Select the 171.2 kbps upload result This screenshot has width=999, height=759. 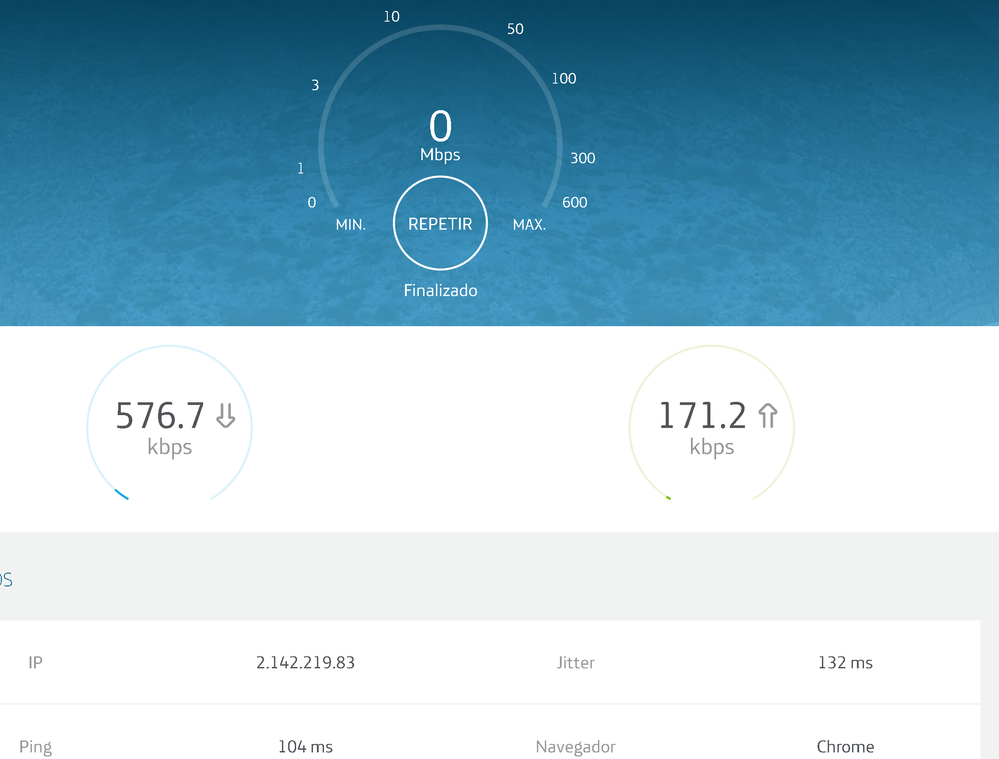click(x=702, y=416)
